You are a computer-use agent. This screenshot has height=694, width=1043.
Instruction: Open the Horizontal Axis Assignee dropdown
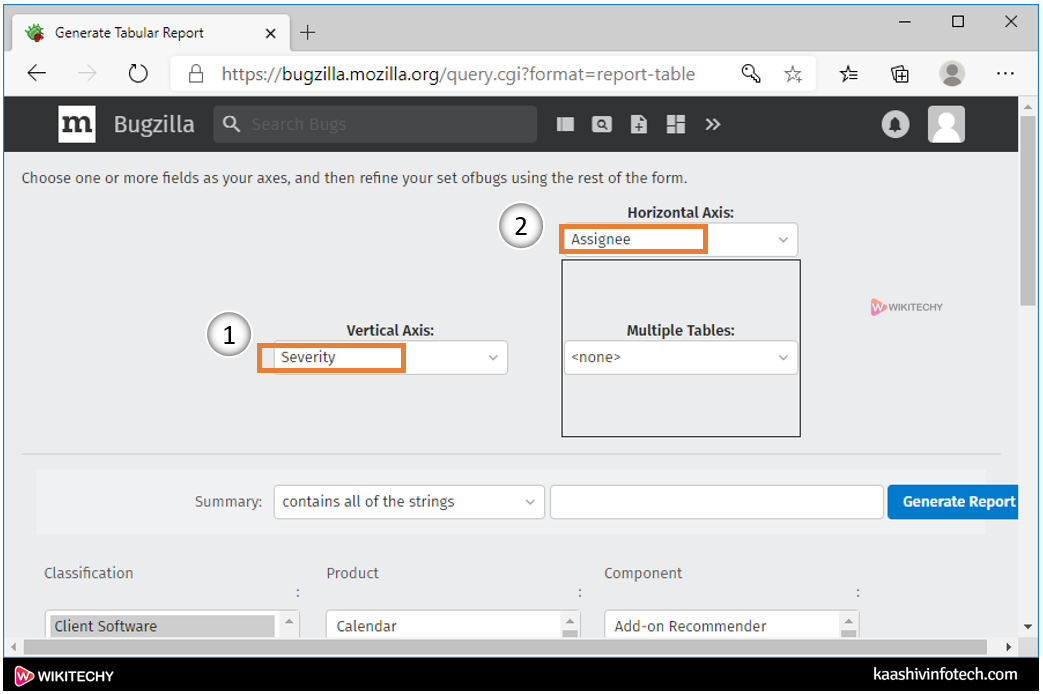(680, 239)
